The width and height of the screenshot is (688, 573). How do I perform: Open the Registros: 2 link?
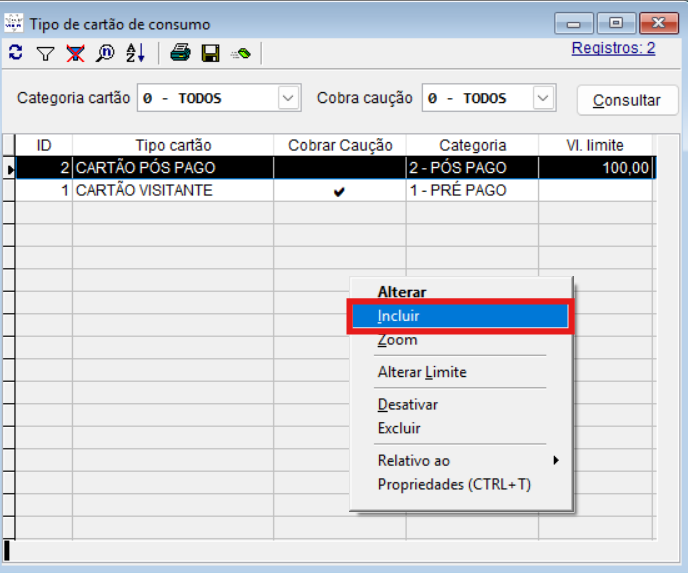(x=613, y=48)
